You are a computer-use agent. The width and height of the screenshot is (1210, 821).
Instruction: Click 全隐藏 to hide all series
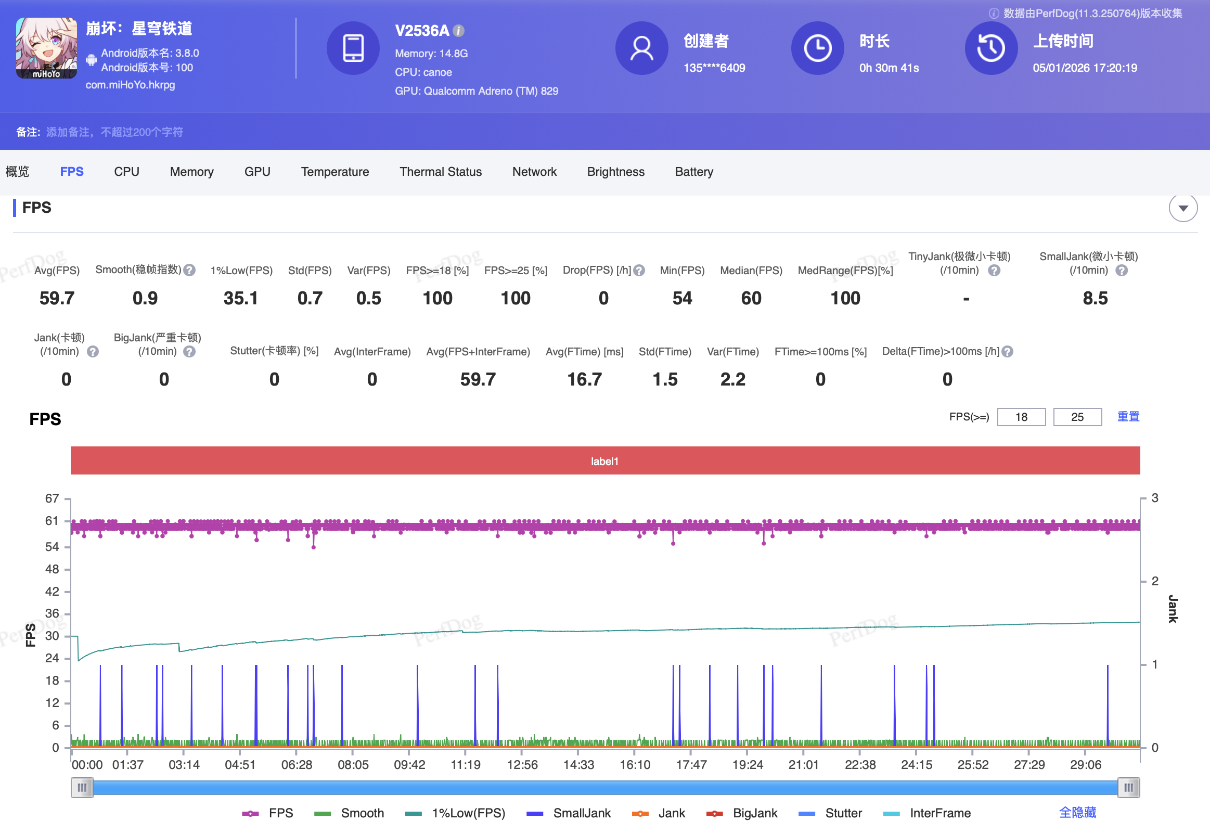1078,813
